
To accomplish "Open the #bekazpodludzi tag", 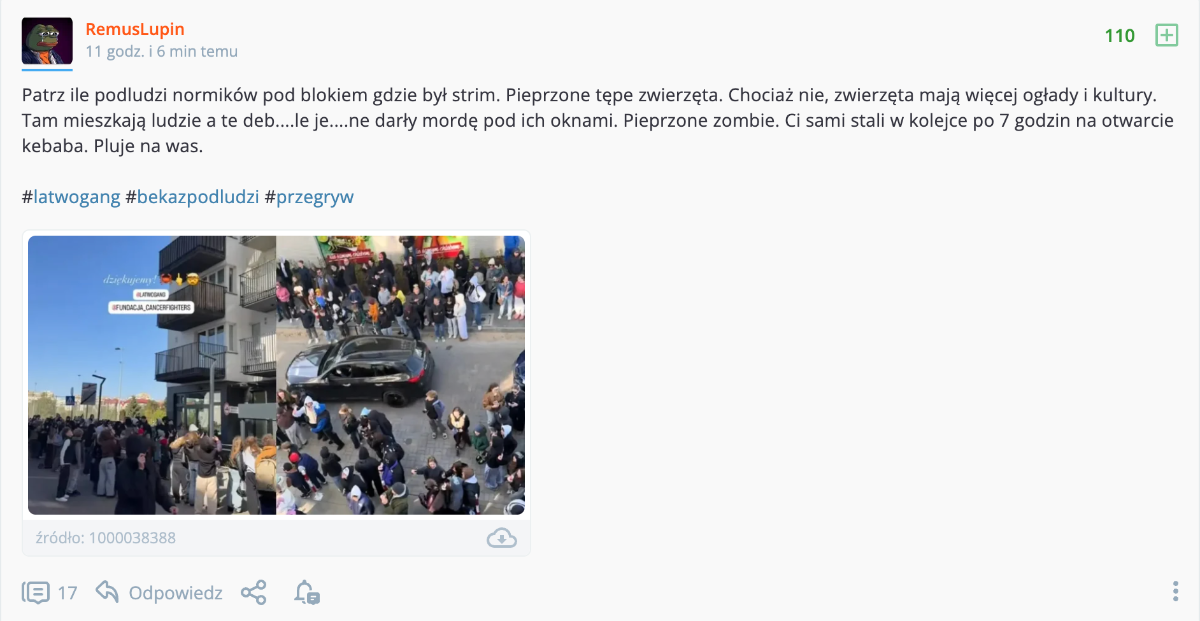I will pyautogui.click(x=192, y=197).
